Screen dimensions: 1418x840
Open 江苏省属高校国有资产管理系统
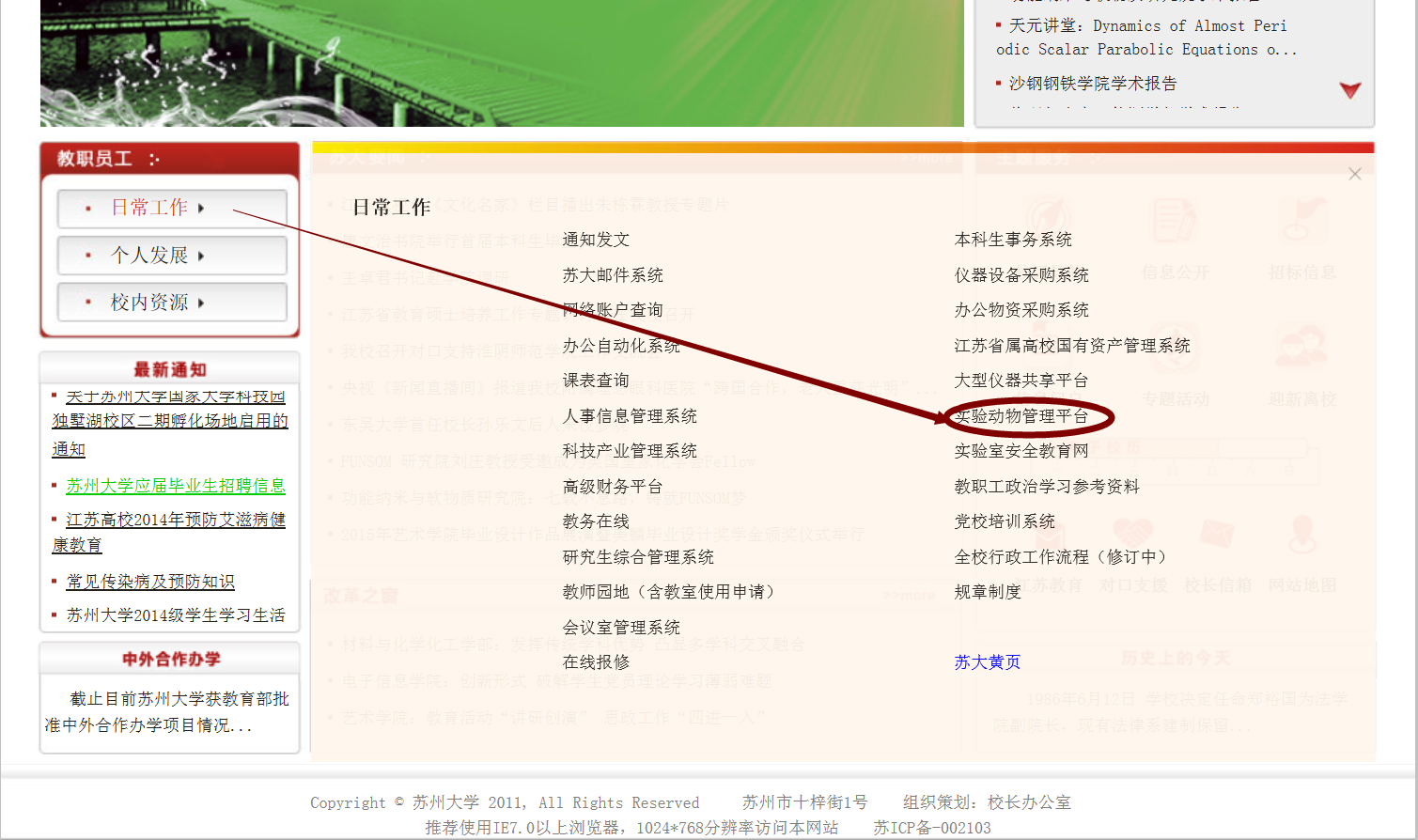[1072, 346]
